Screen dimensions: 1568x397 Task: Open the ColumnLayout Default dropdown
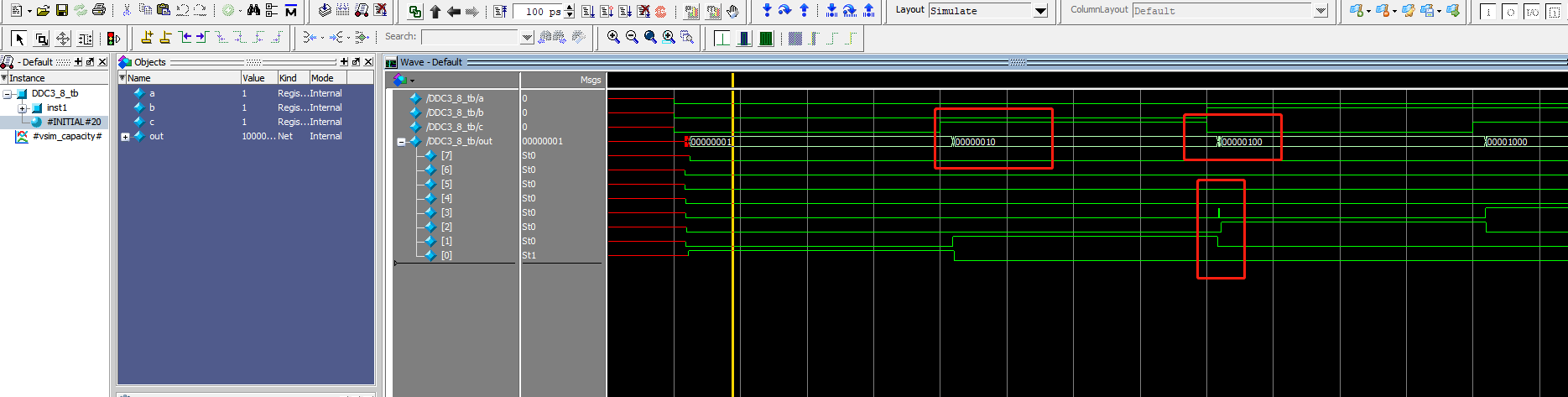tap(1321, 11)
